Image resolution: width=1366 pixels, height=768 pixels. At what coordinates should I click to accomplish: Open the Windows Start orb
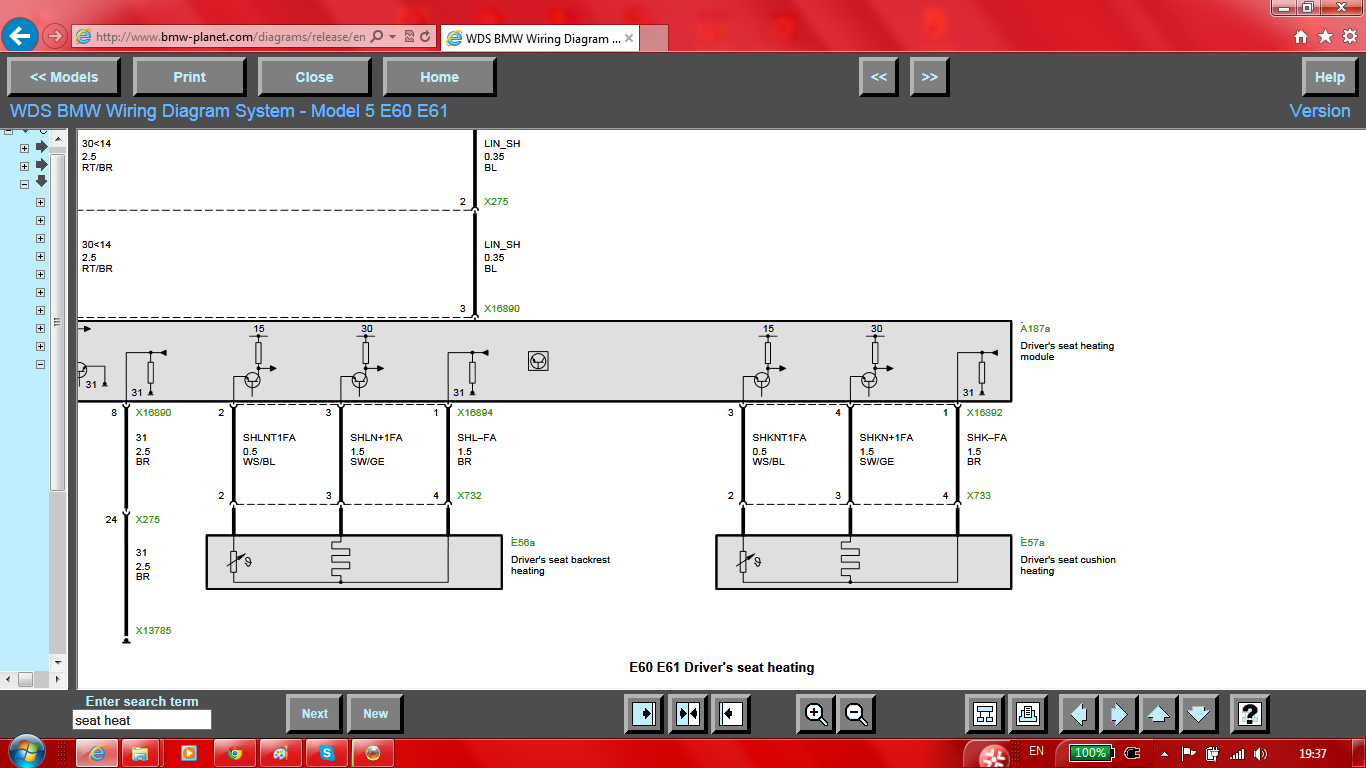(x=26, y=752)
